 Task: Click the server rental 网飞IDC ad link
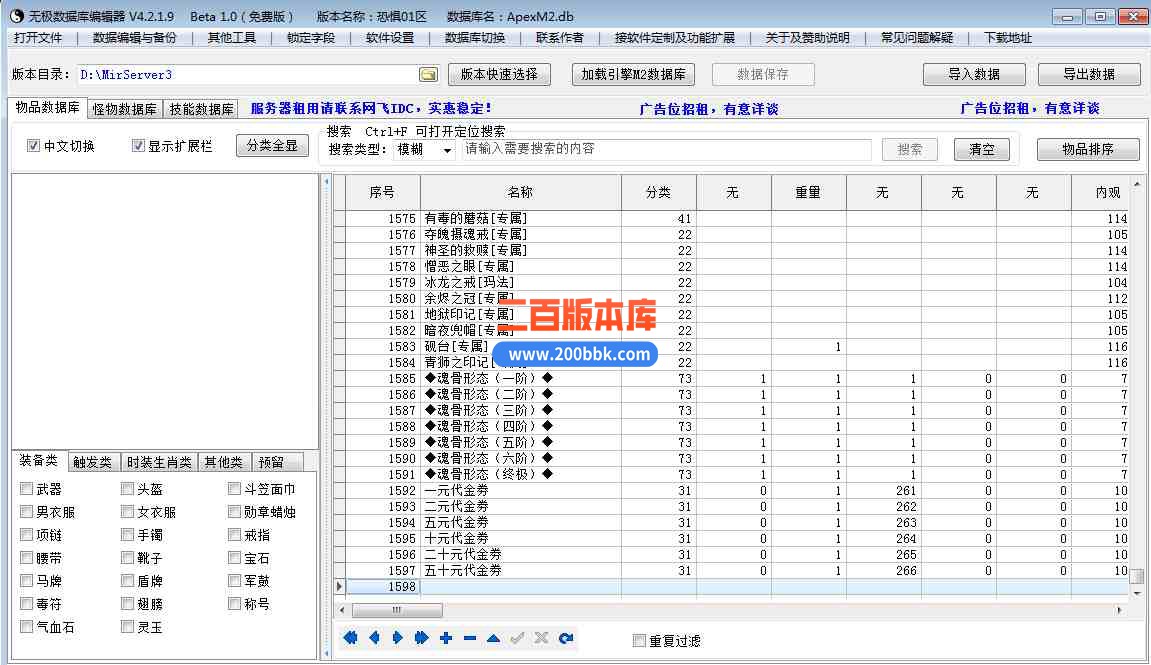(x=371, y=109)
